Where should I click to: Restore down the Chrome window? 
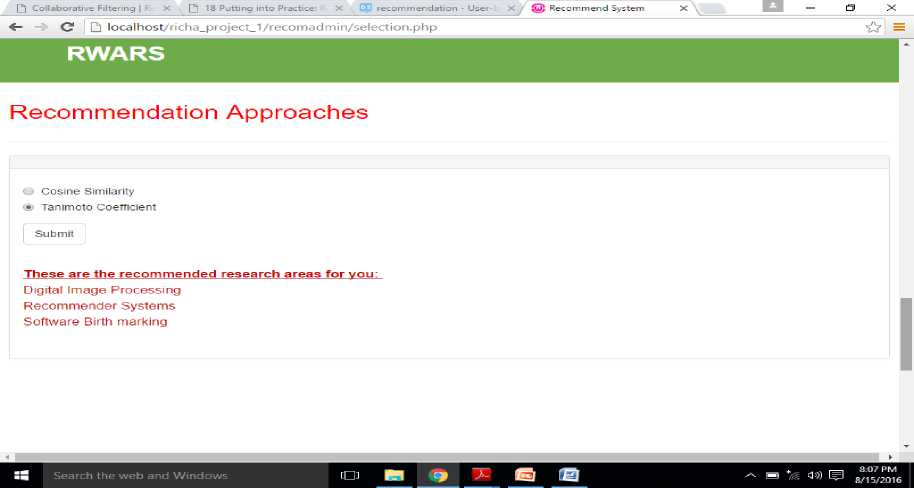click(850, 8)
